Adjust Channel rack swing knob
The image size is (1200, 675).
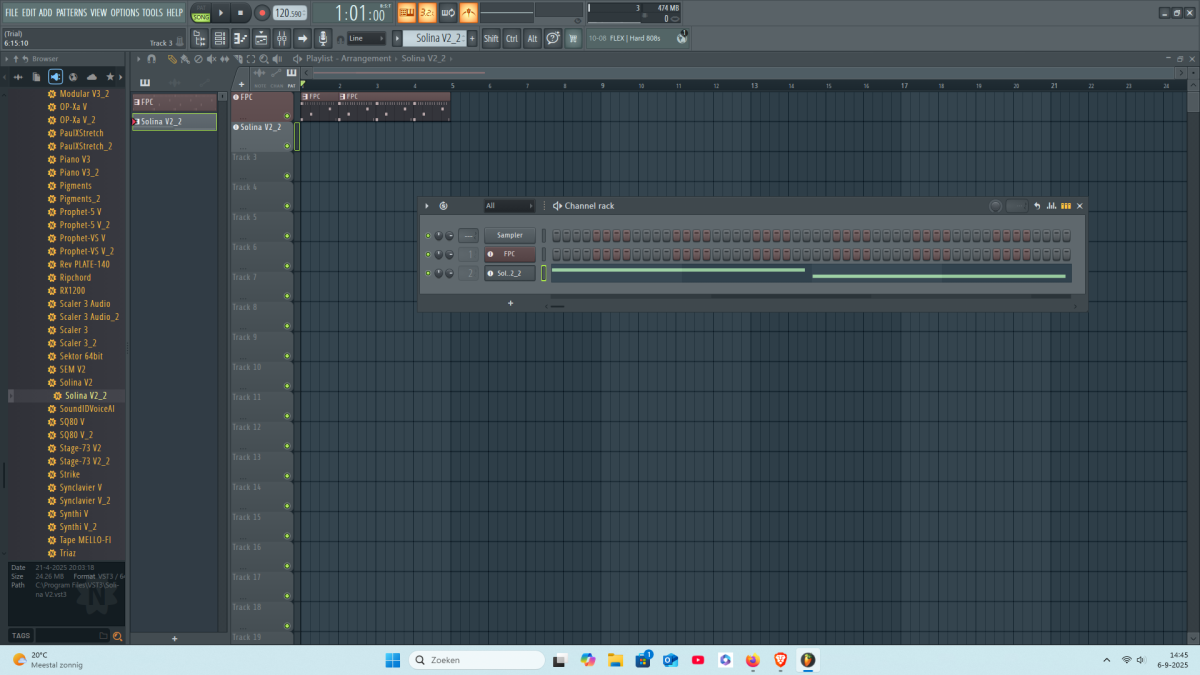pos(995,206)
